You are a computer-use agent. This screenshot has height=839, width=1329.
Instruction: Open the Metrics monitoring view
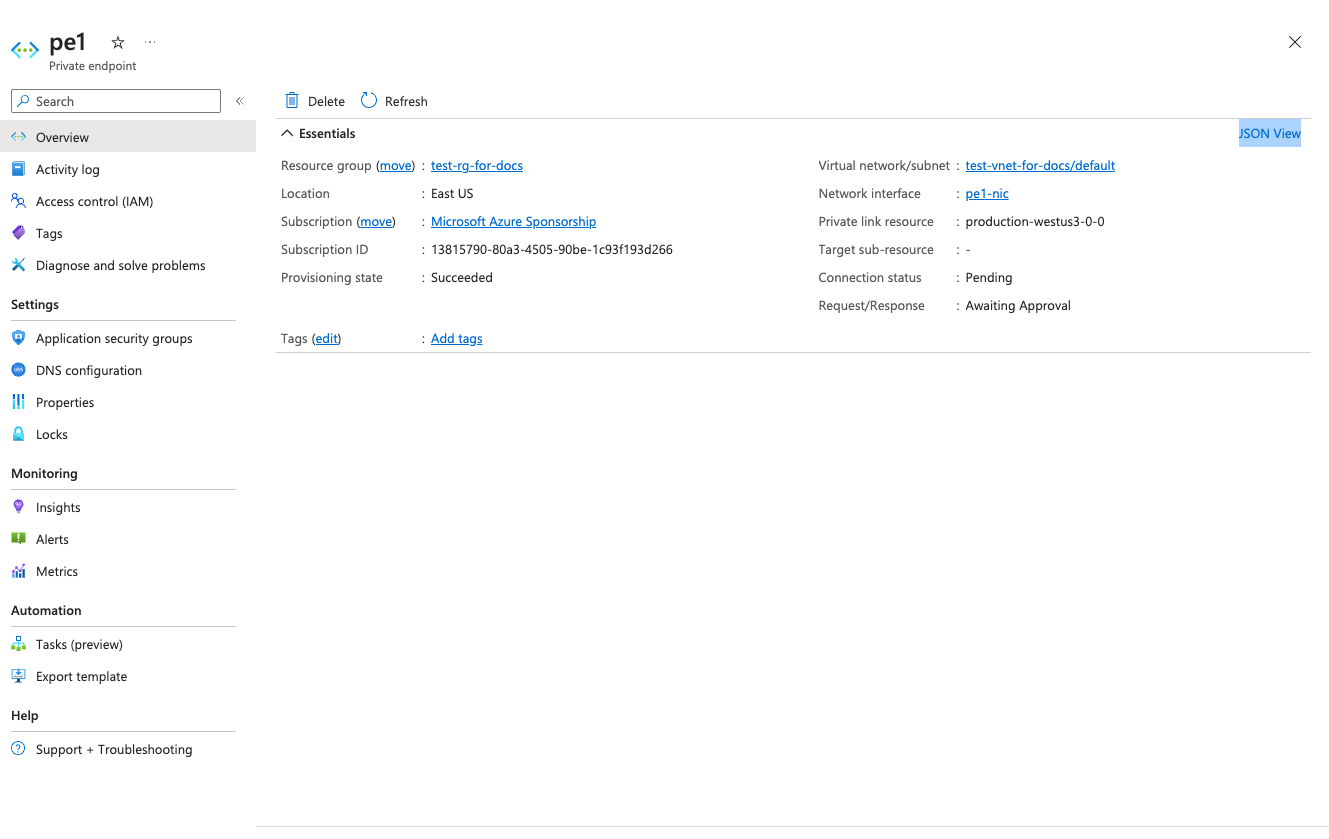pos(58,571)
